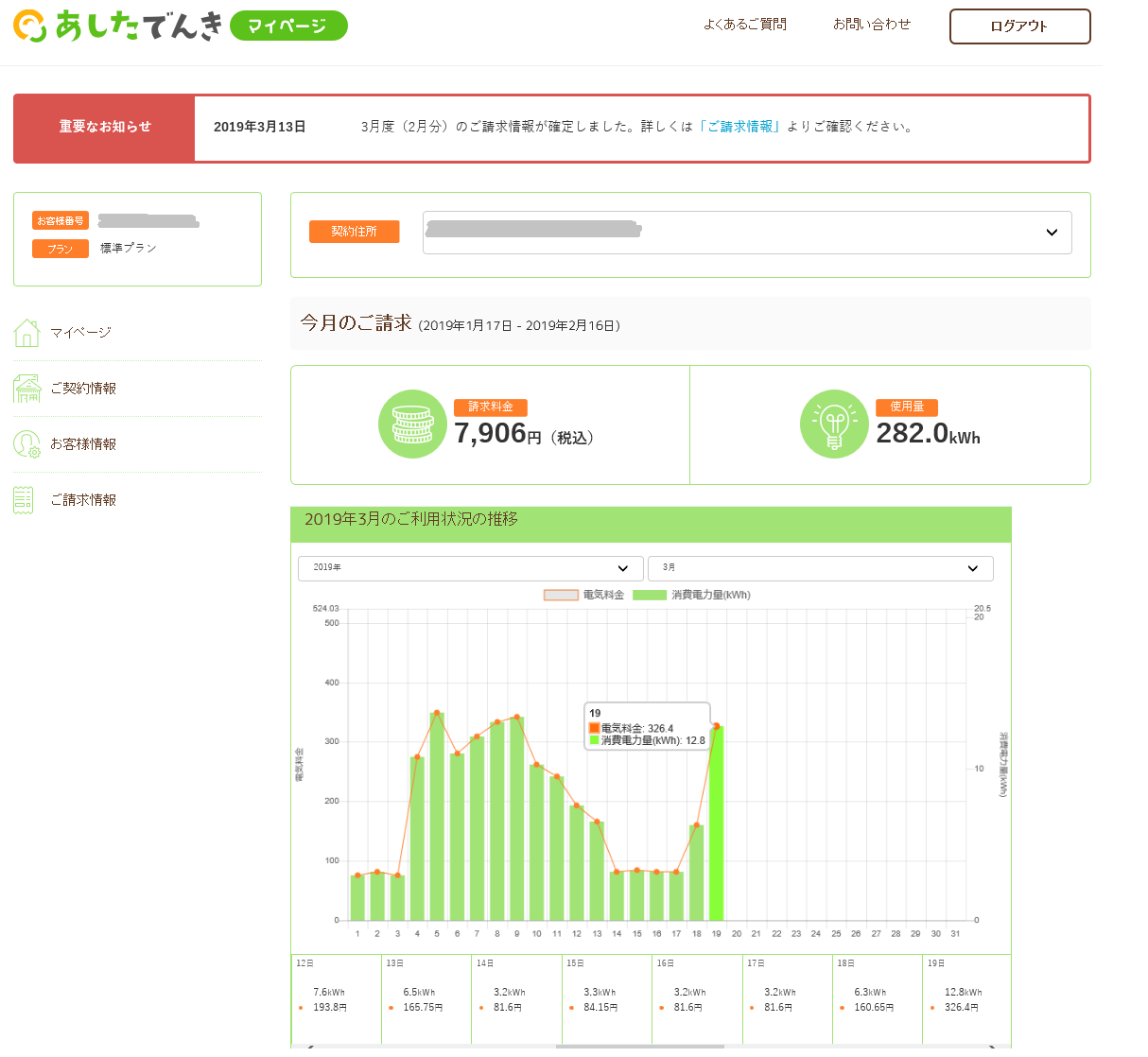Toggle 電気料金 legend swatch

[x=561, y=595]
